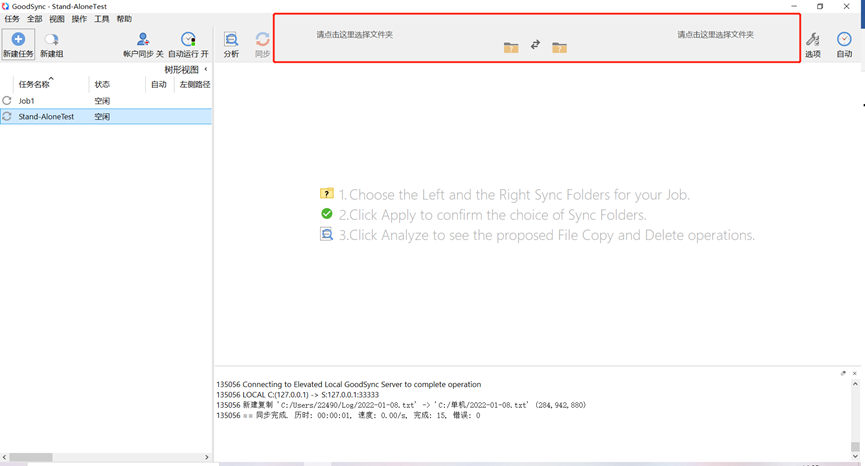Screen dimensions: 865x466
Task: Click task list scroll left arrow
Action: coord(4,457)
